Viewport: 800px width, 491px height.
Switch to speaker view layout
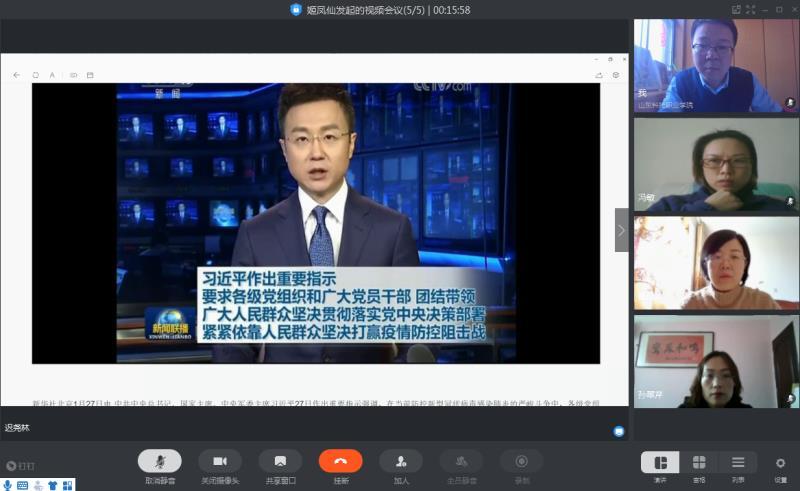coord(660,462)
